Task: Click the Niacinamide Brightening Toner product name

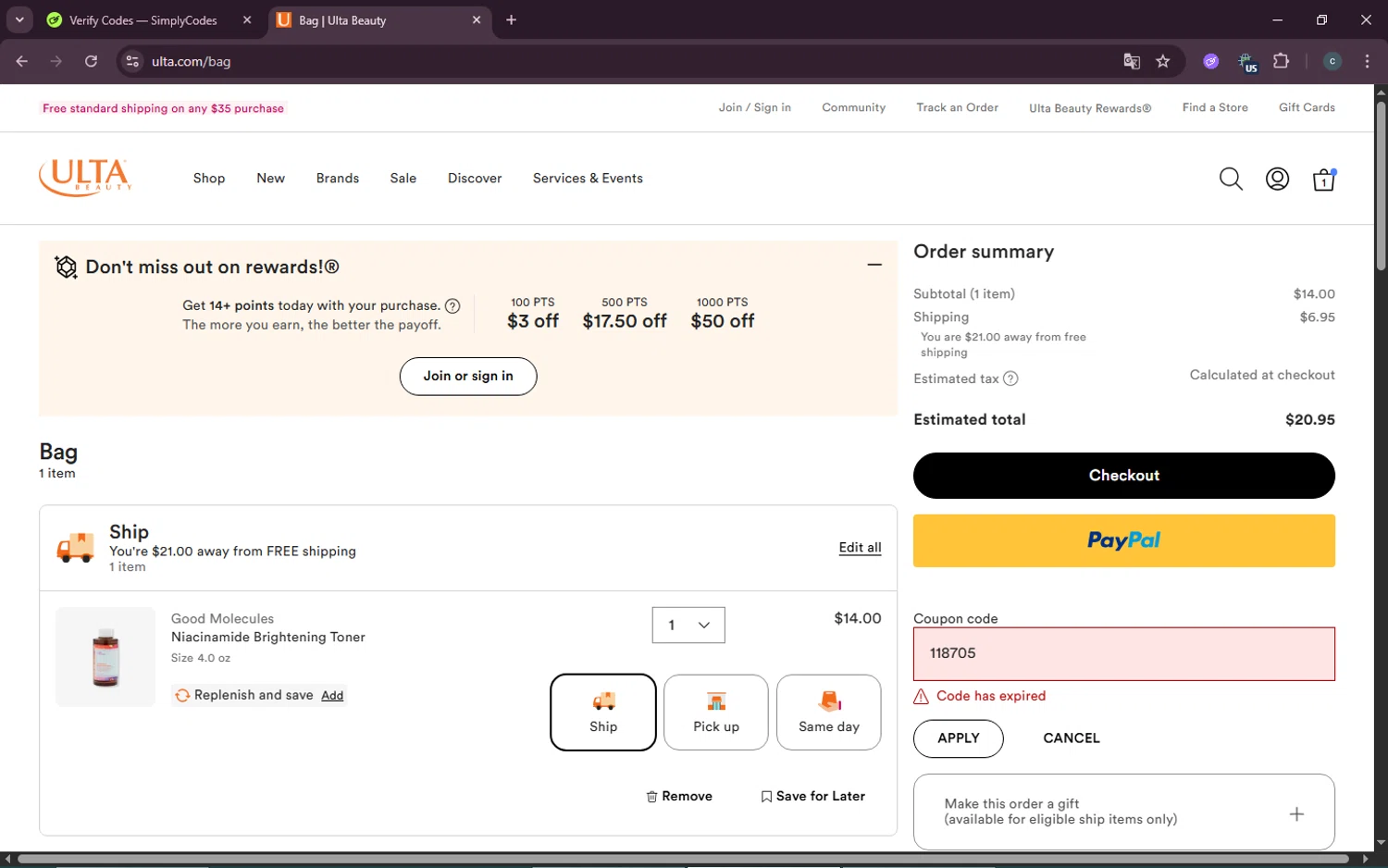Action: pos(268,638)
